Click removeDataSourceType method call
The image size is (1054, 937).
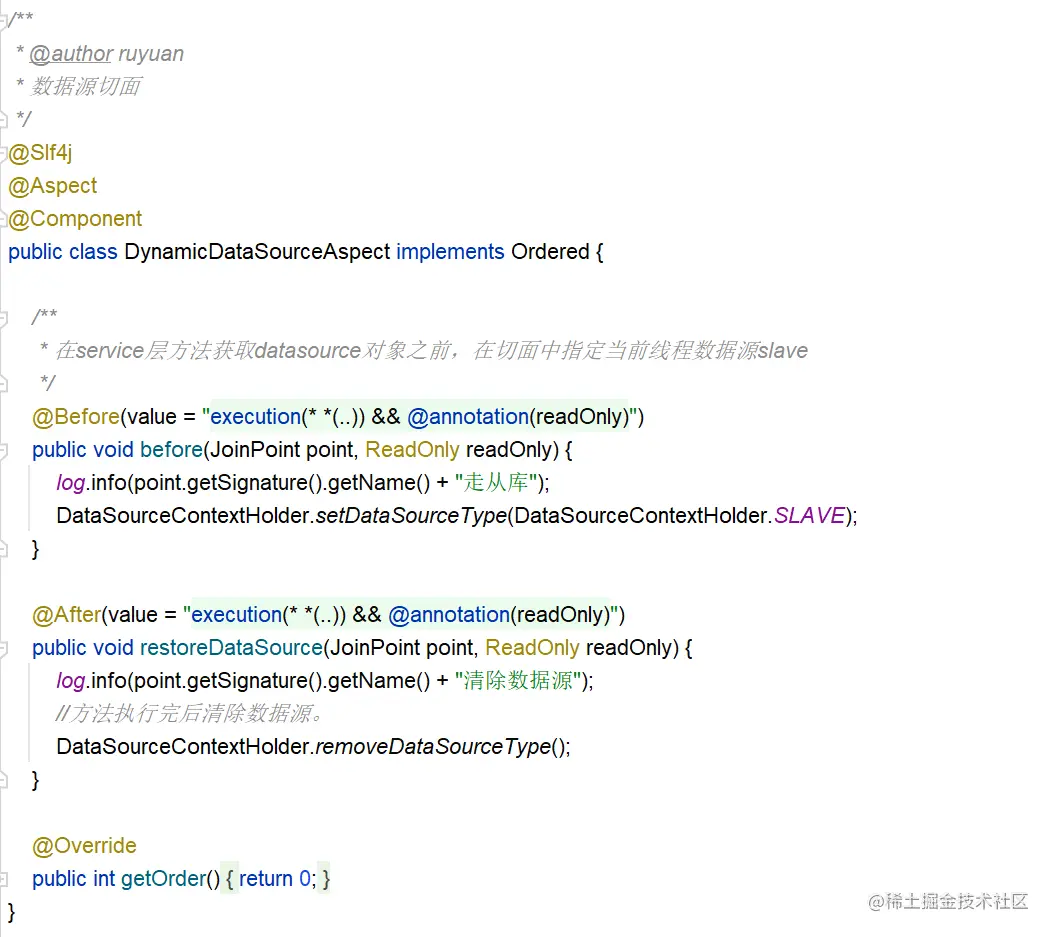click(433, 747)
